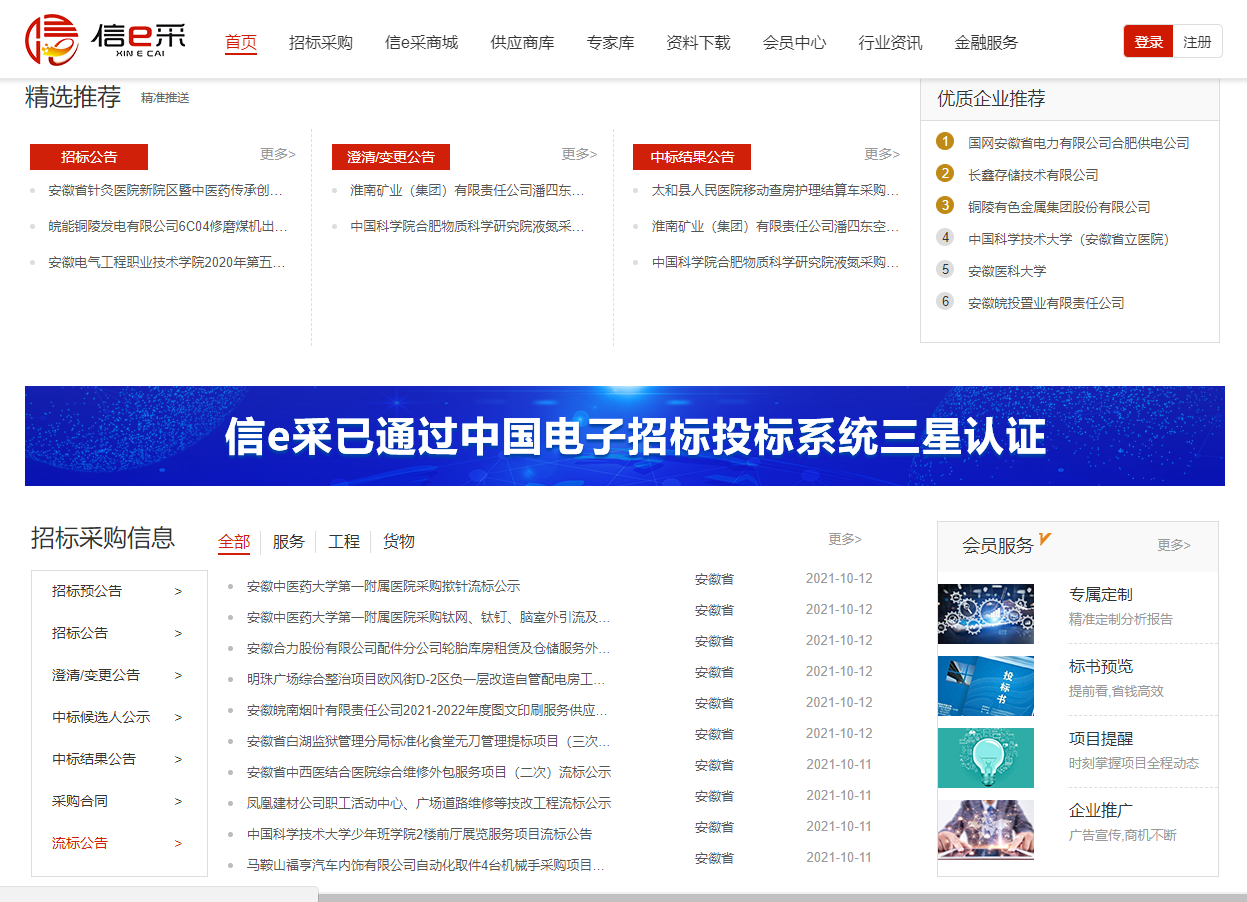Click the 标书预览 service thumbnail image
This screenshot has height=902, width=1247.
pyautogui.click(x=985, y=685)
